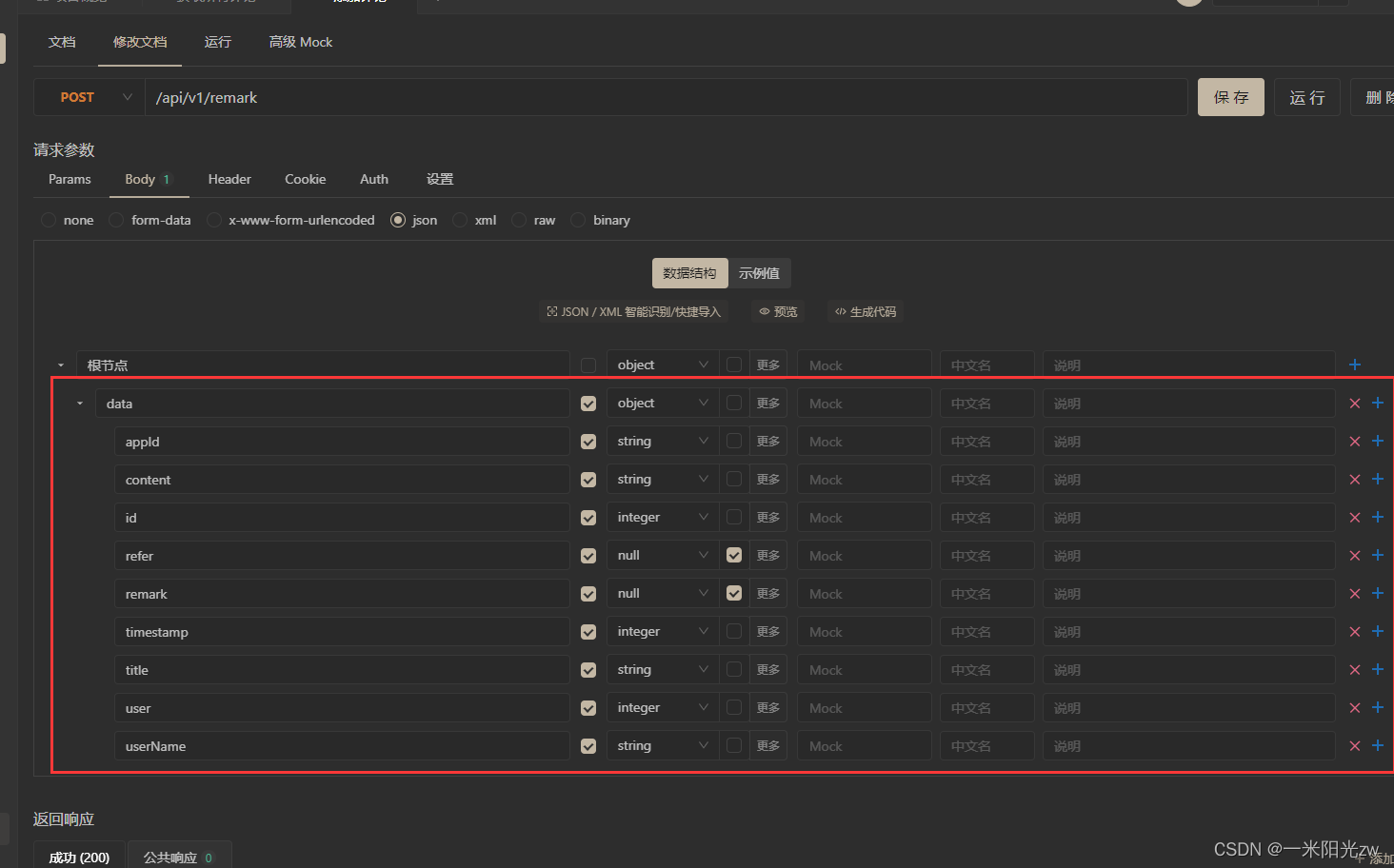
Task: Add a field after timestamp
Action: pos(1378,632)
